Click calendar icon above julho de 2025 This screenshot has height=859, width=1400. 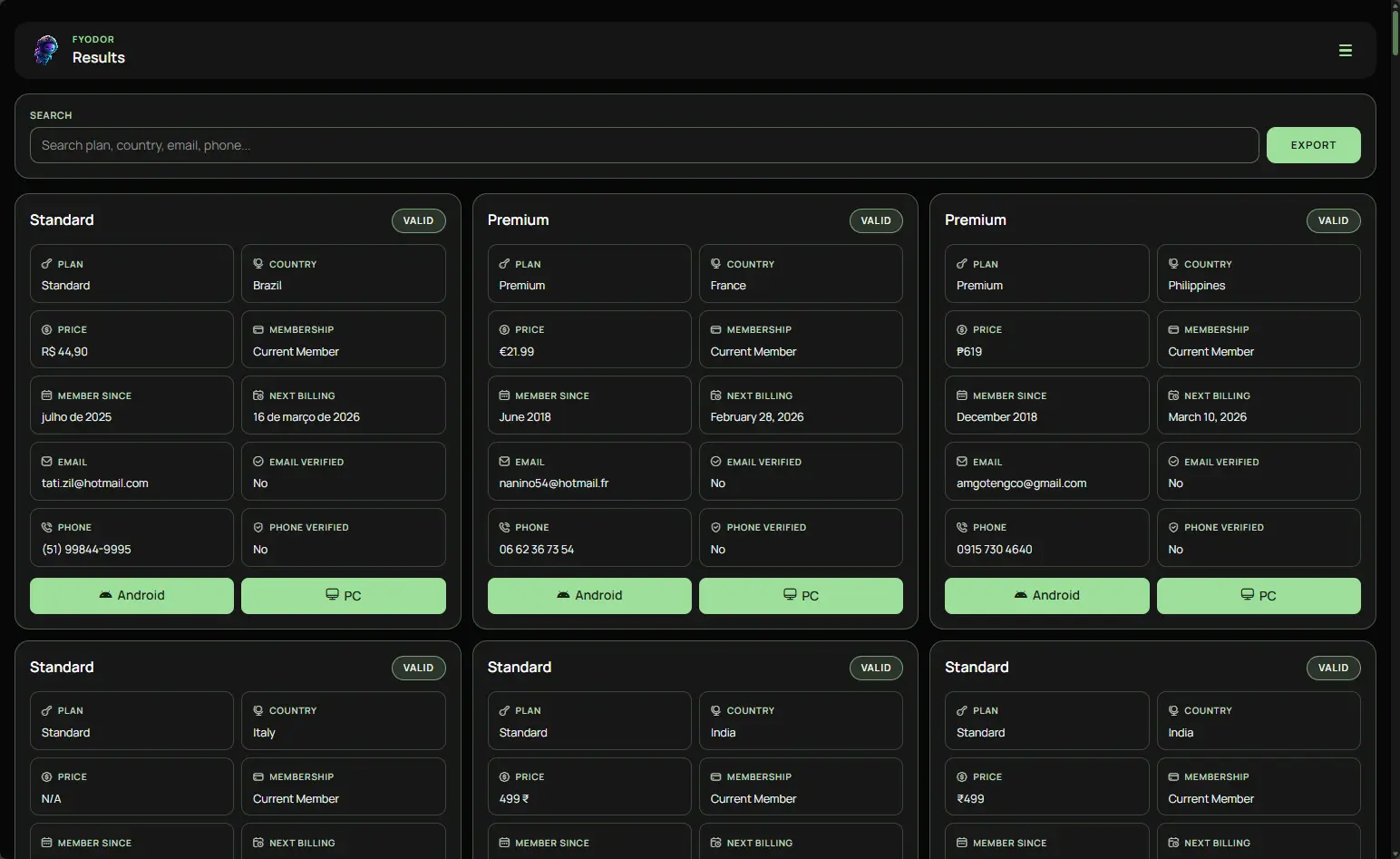click(x=46, y=395)
